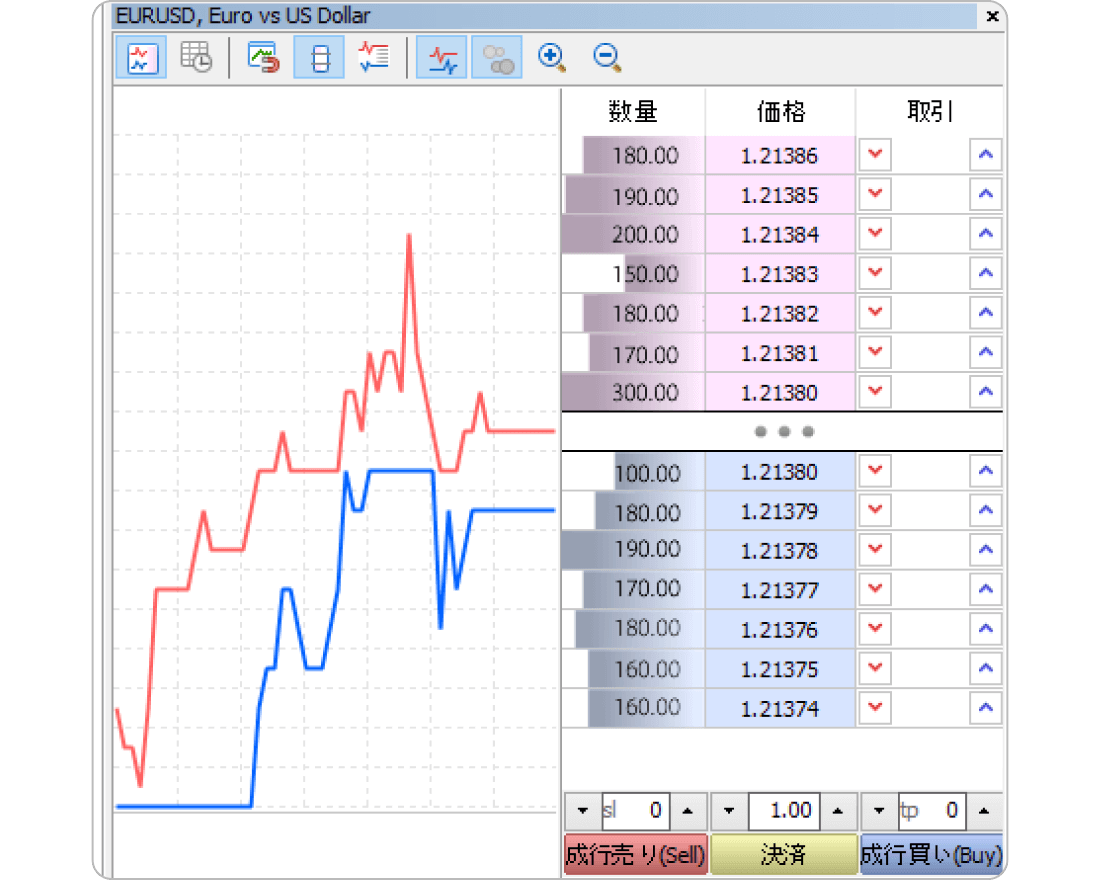The width and height of the screenshot is (1100, 880).
Task: Toggle the gray volume circles icon
Action: (x=497, y=58)
